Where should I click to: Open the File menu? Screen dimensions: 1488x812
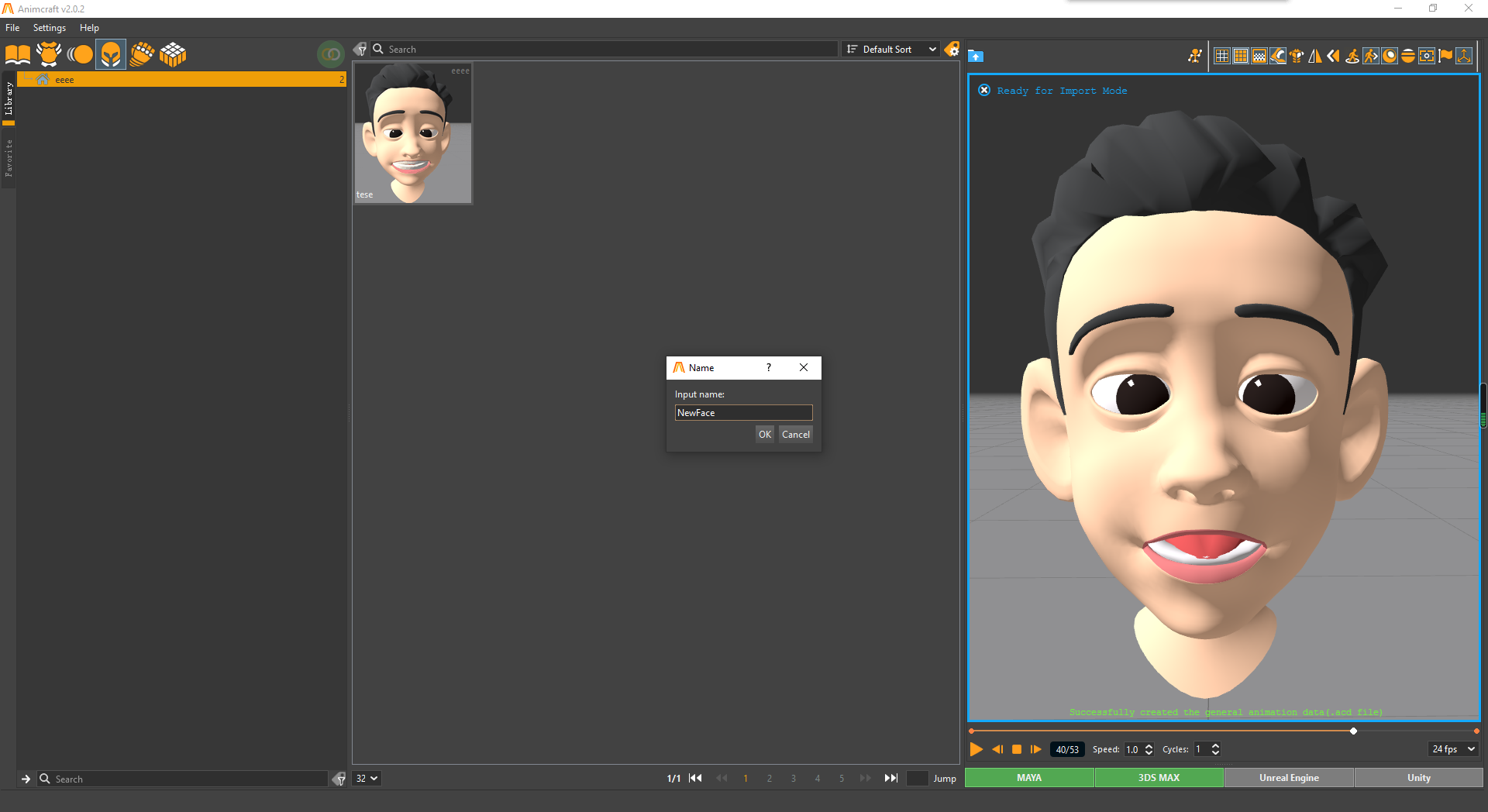point(12,28)
